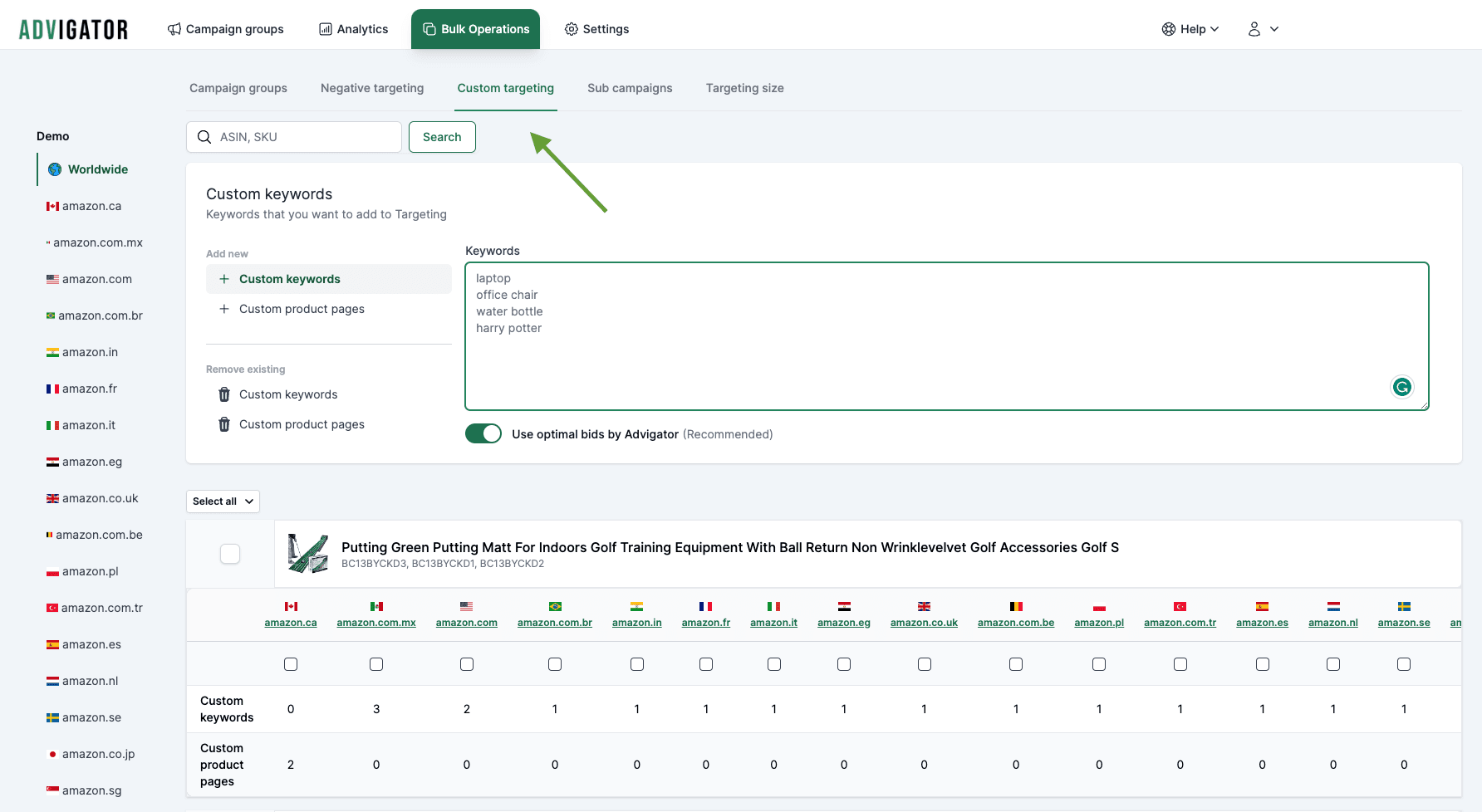Click the putting green product thumbnail

308,554
